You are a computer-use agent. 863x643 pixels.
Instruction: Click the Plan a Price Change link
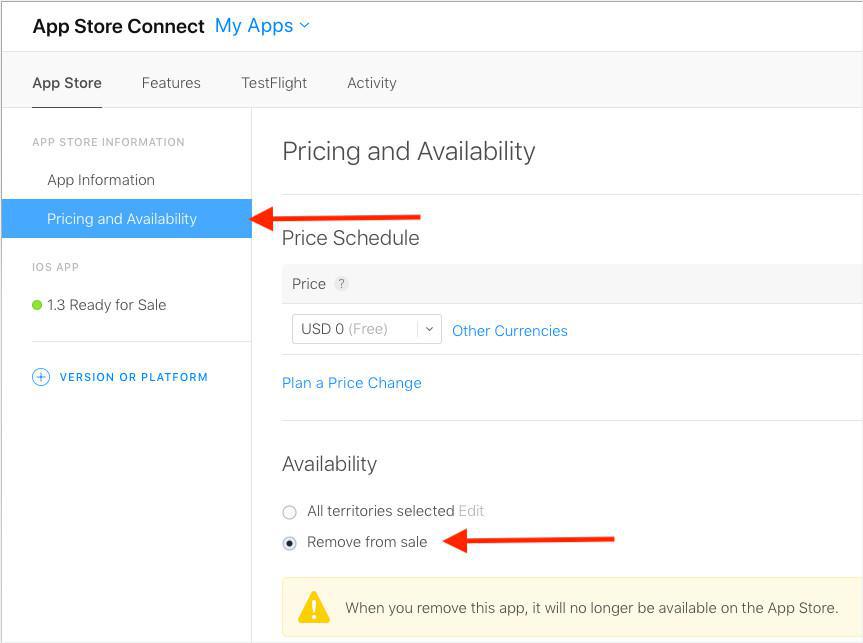tap(352, 383)
